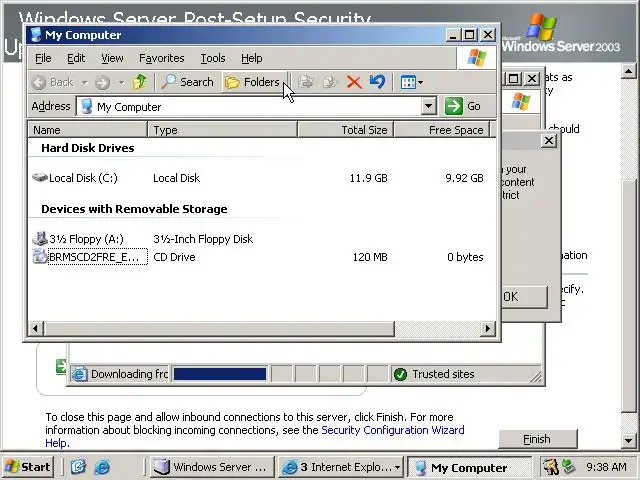Click the 11.9 GB total size value

coord(369,178)
